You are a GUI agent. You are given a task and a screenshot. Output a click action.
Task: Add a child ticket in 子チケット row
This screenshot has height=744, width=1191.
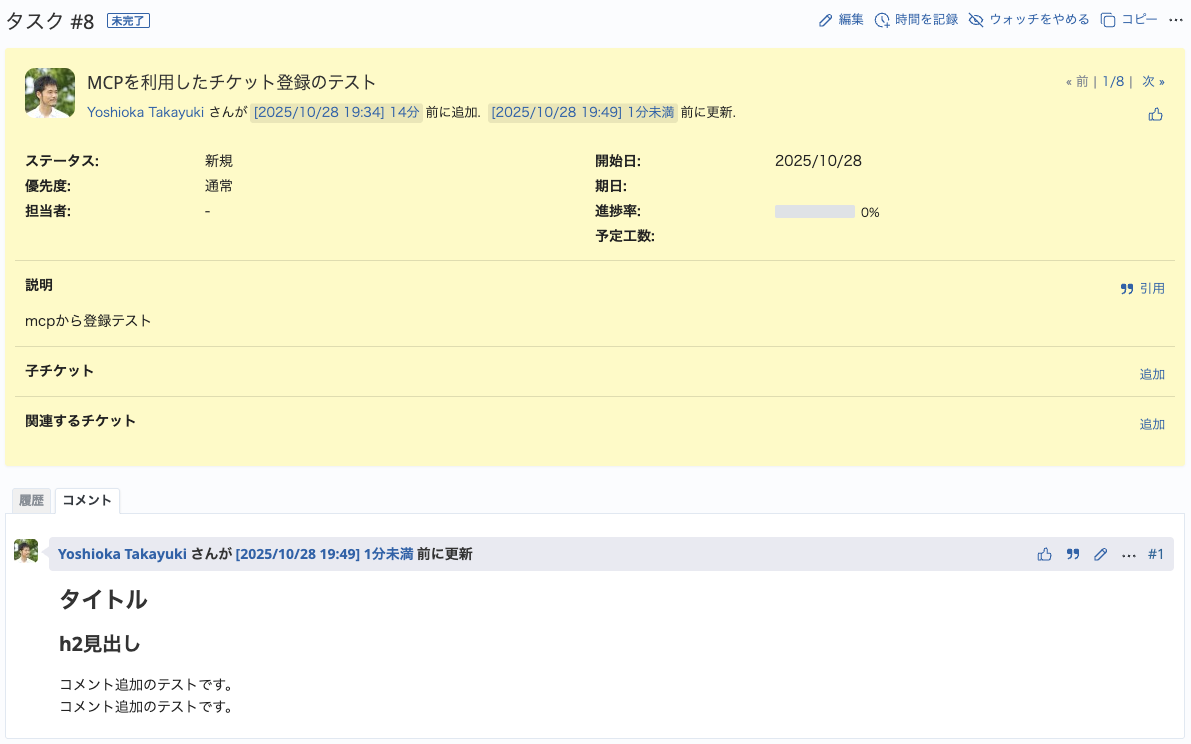click(1152, 374)
